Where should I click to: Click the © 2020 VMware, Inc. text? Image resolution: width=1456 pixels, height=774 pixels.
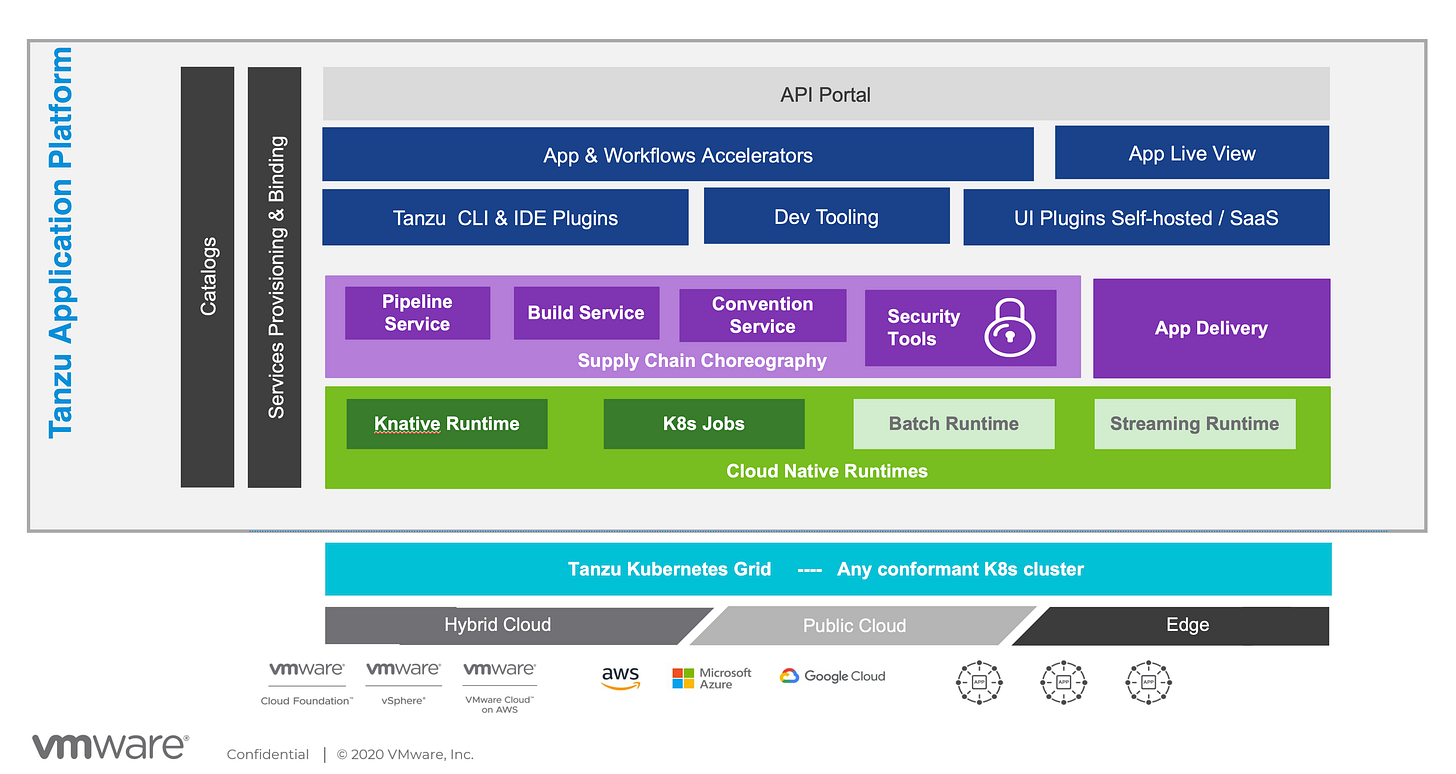[405, 754]
